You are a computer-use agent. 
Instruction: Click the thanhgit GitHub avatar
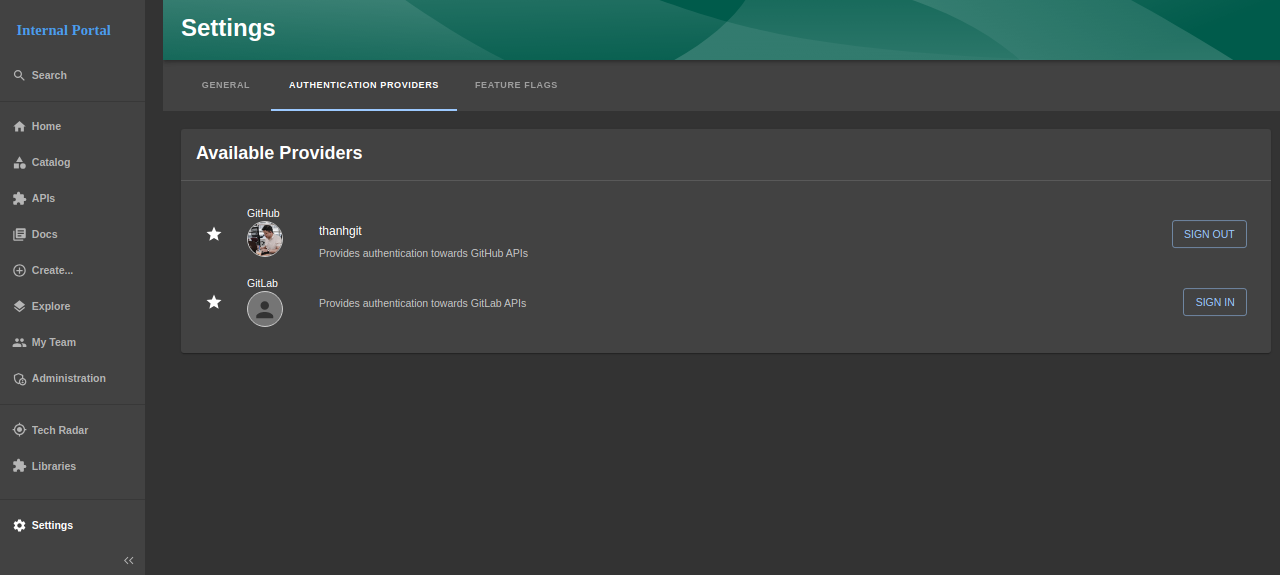pos(265,239)
